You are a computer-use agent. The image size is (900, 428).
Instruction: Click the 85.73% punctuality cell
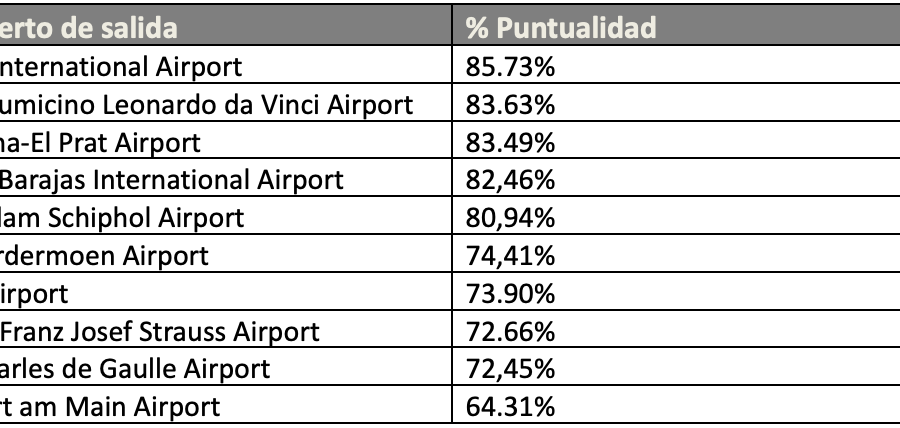click(x=676, y=64)
